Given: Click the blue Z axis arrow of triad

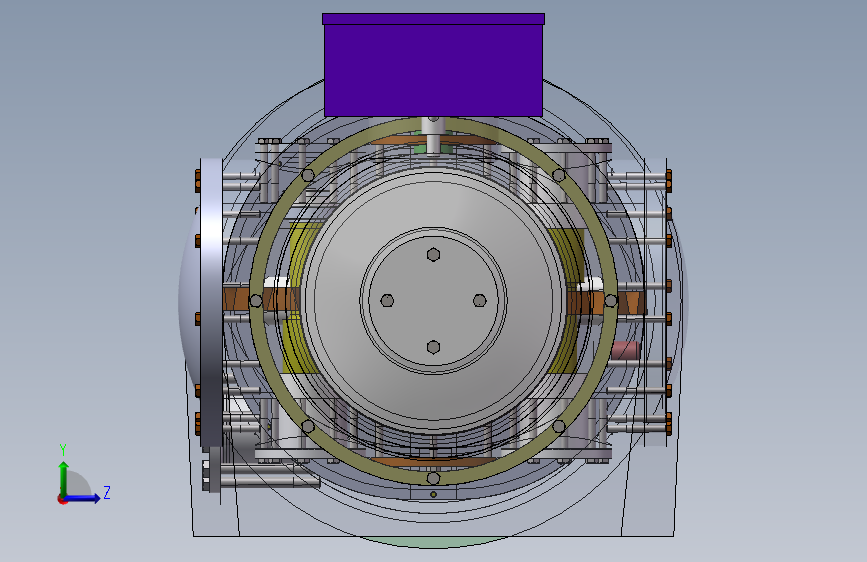Looking at the screenshot, I should pos(83,498).
